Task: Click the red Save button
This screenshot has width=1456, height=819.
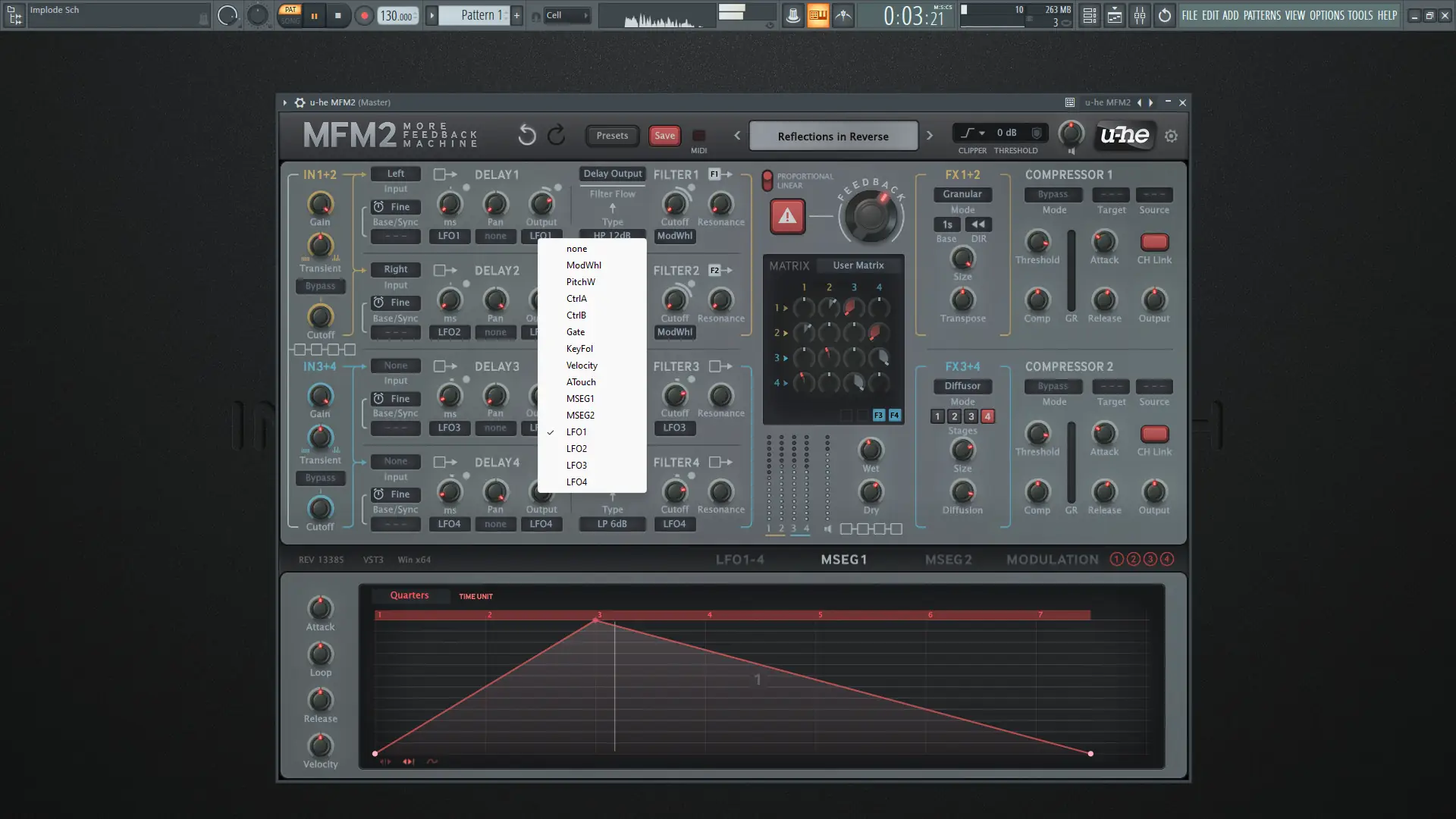Action: point(664,136)
